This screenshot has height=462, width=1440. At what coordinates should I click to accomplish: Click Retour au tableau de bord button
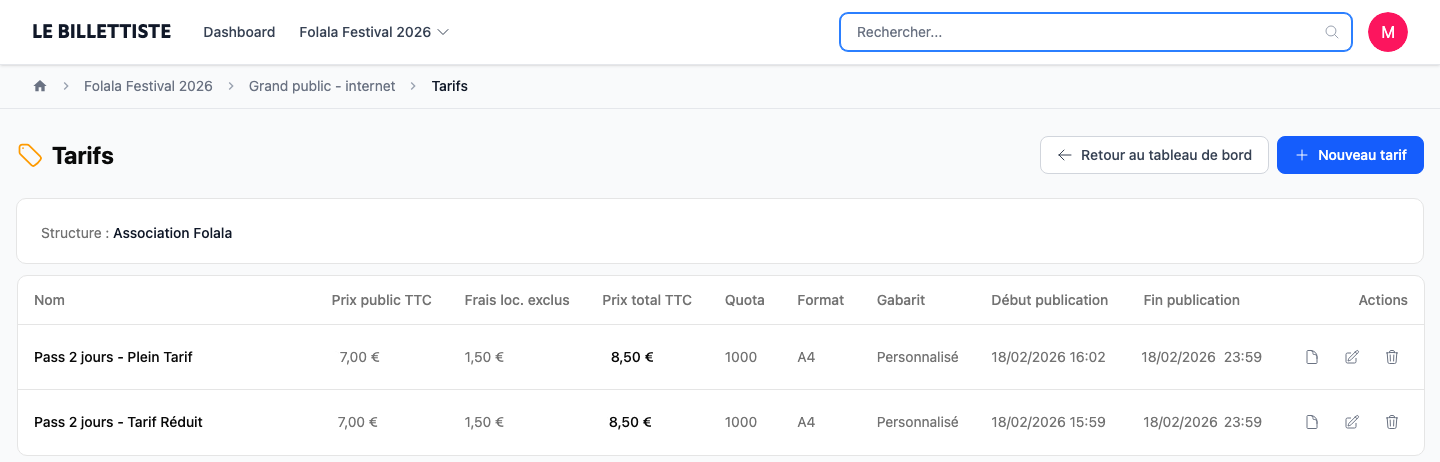1154,155
